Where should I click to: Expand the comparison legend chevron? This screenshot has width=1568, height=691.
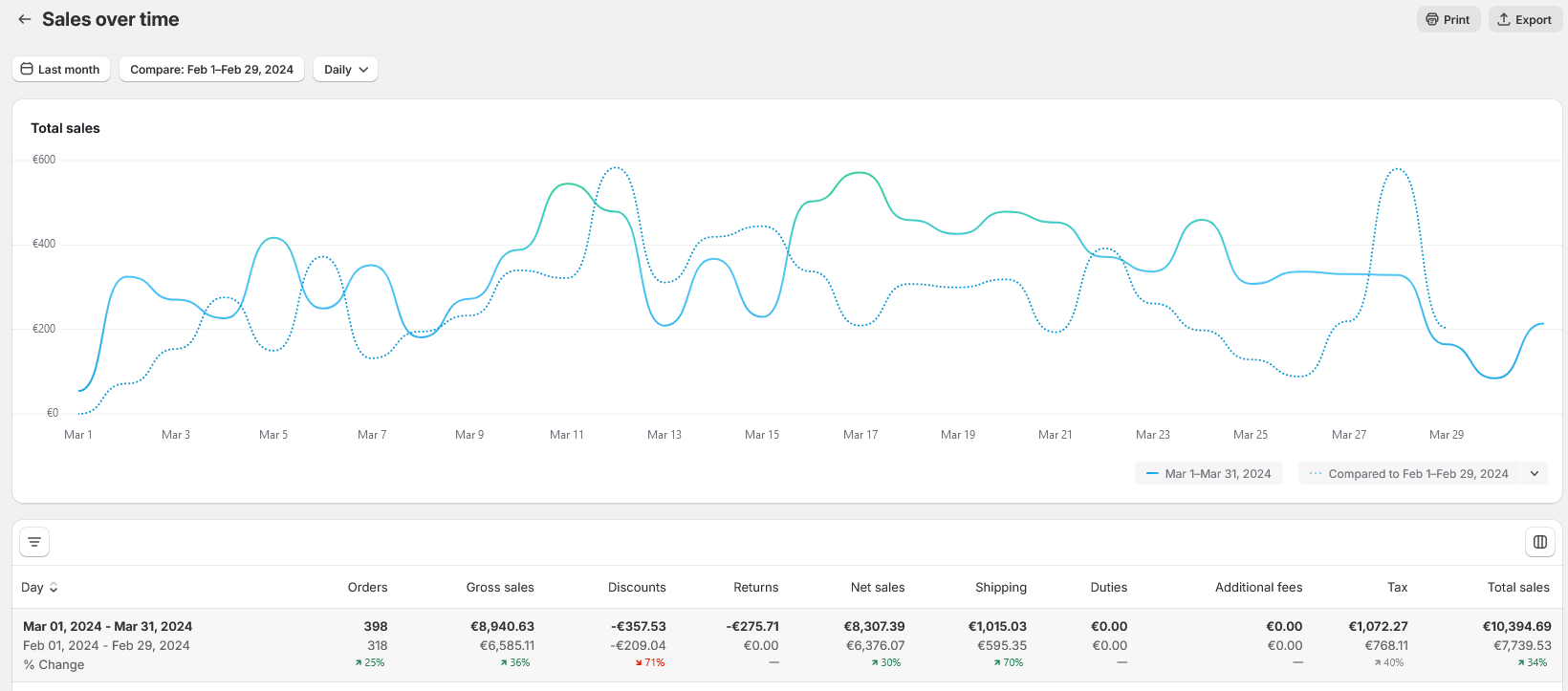point(1535,474)
